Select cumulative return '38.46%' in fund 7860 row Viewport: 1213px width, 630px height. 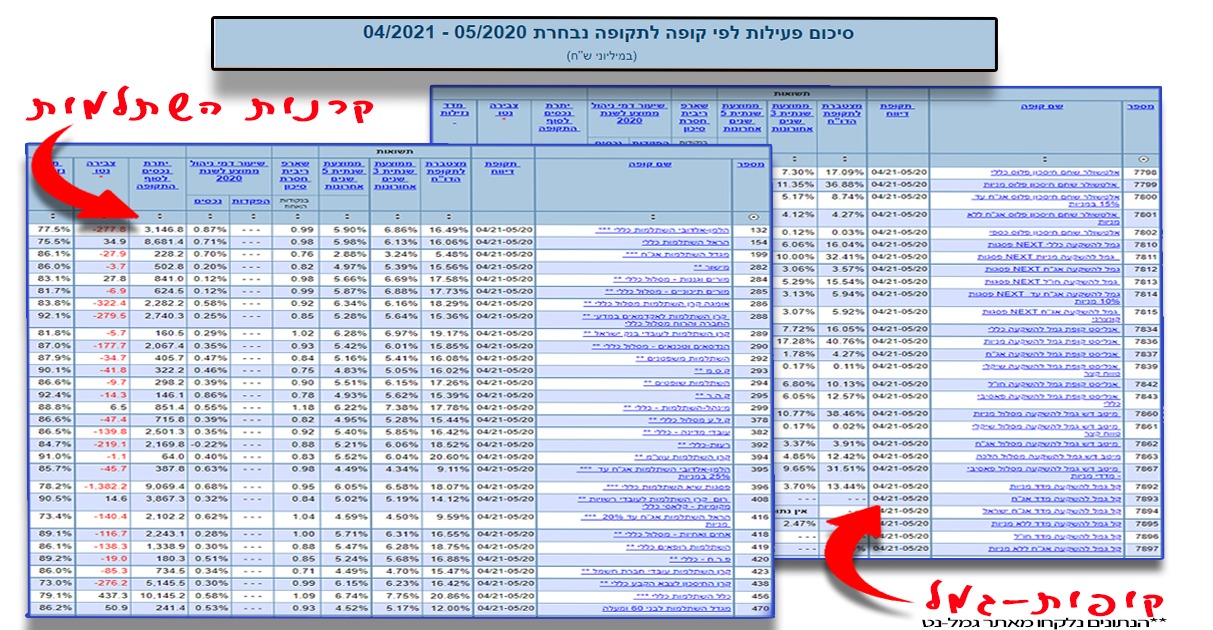tap(847, 413)
